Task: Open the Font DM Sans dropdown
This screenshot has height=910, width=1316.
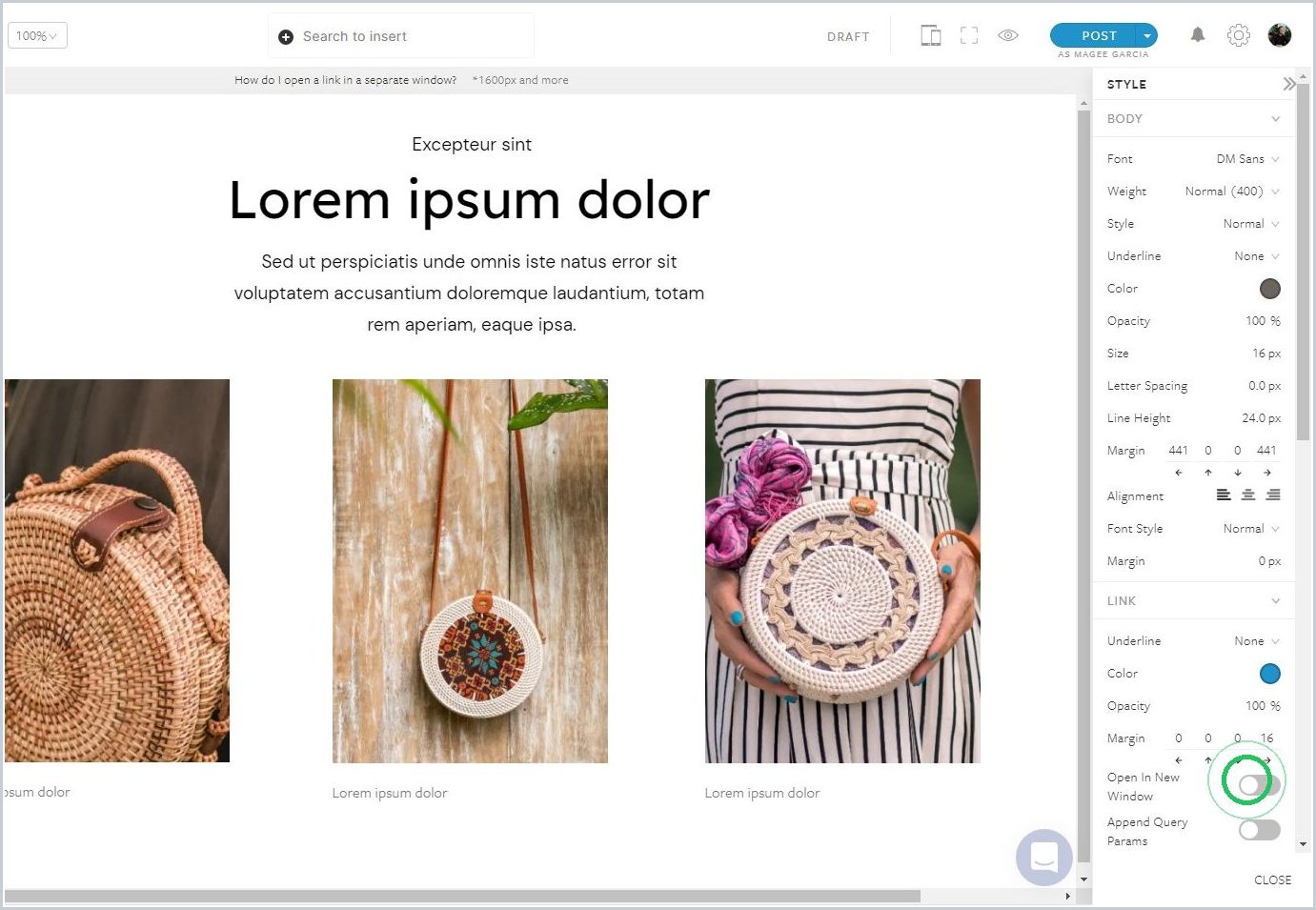Action: 1248,159
